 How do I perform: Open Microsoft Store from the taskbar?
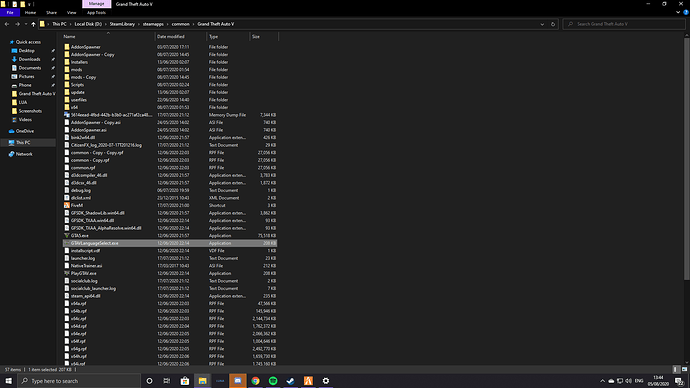point(185,381)
